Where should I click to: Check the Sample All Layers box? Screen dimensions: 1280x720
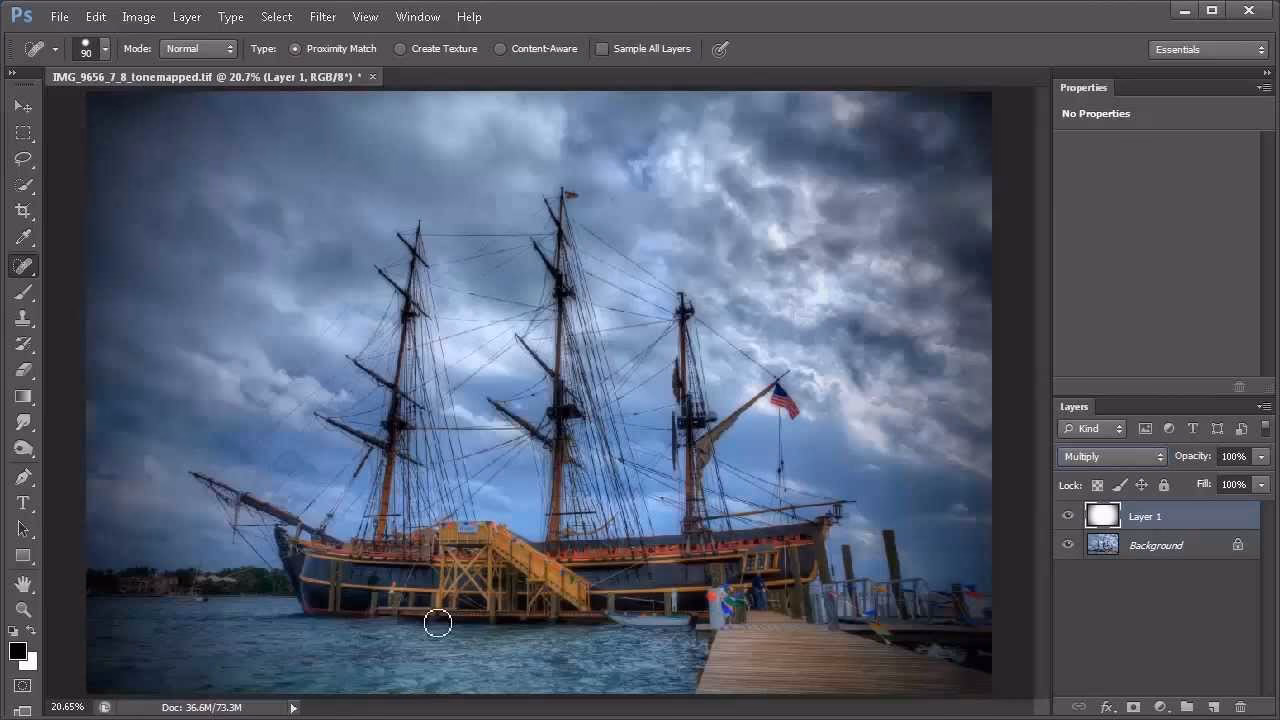[602, 48]
